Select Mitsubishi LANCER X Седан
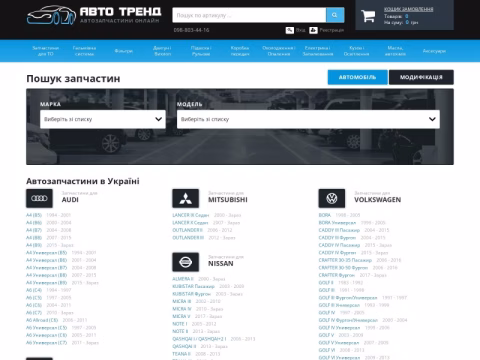Viewport: 480px width, 360px height. point(190,223)
